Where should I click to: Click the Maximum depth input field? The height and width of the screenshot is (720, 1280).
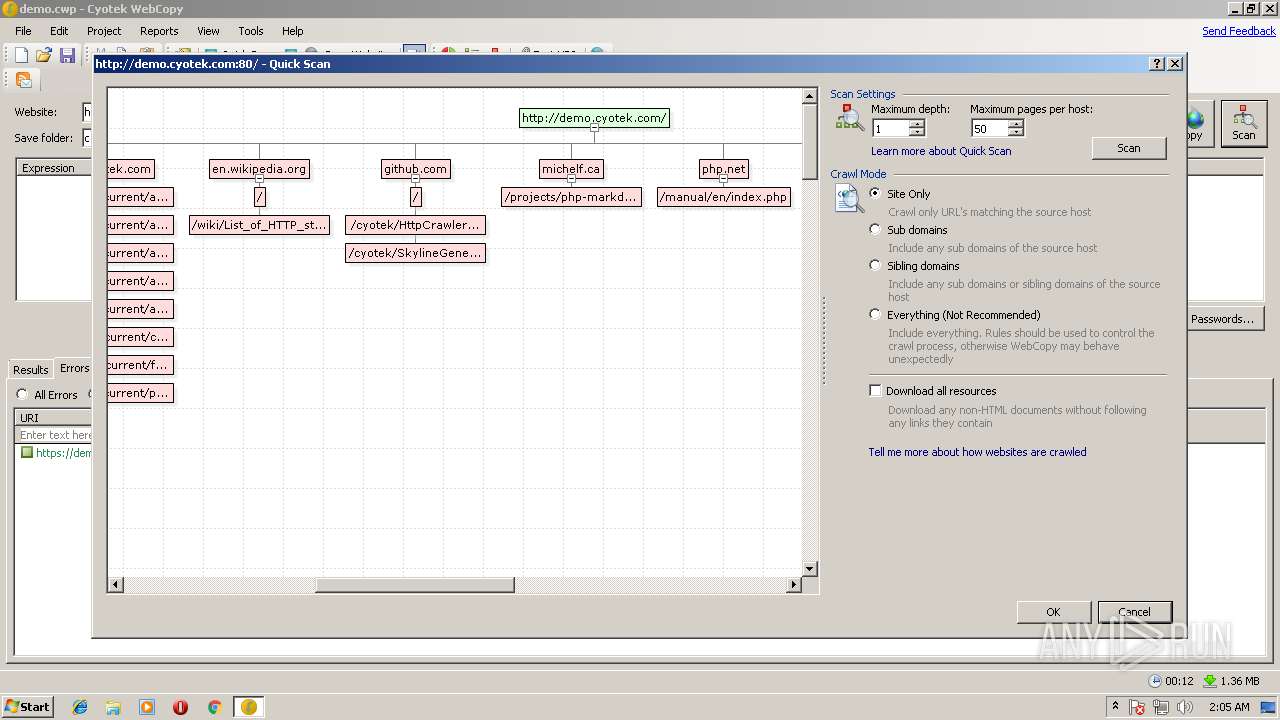tap(890, 129)
